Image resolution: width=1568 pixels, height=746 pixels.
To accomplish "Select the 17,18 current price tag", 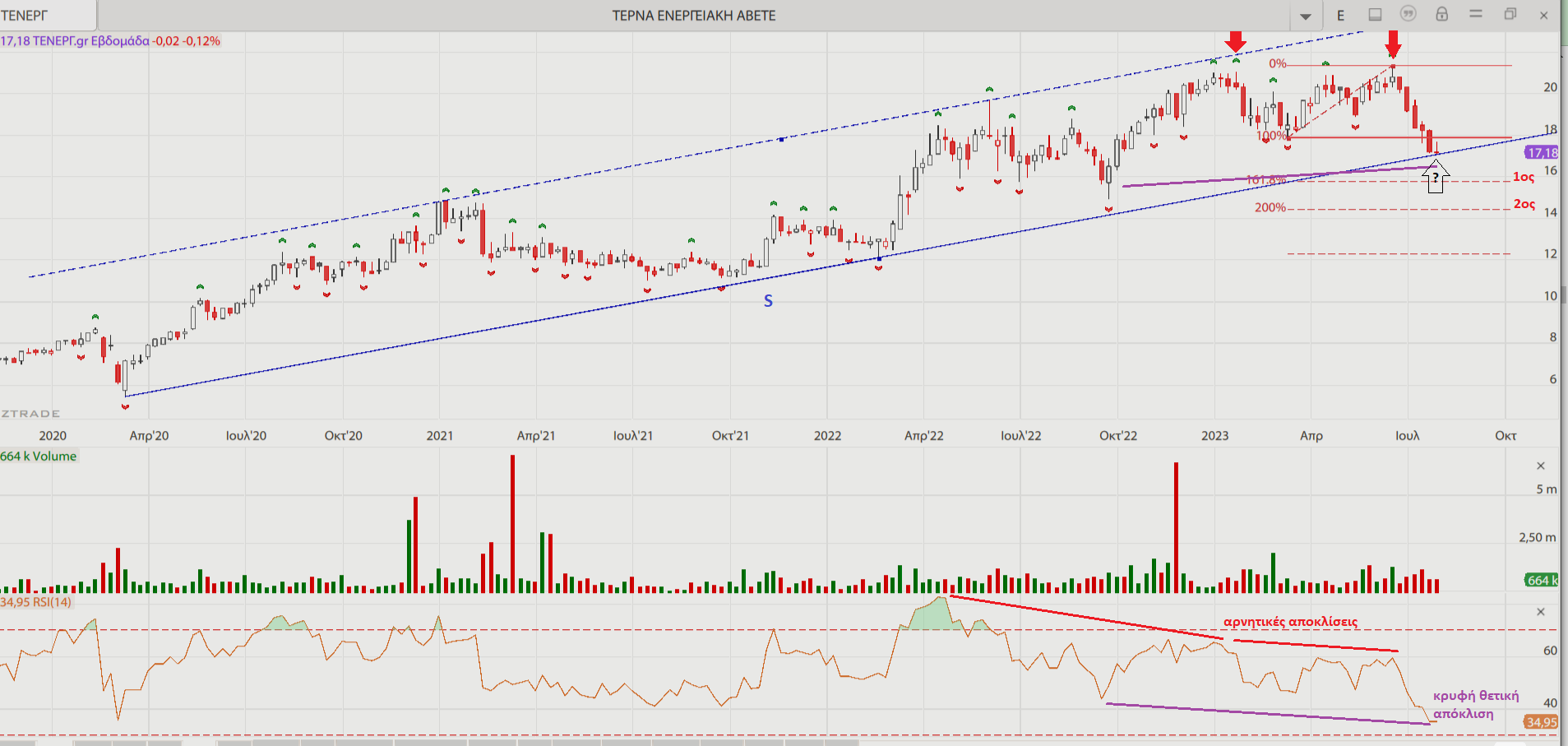I will 1542,152.
